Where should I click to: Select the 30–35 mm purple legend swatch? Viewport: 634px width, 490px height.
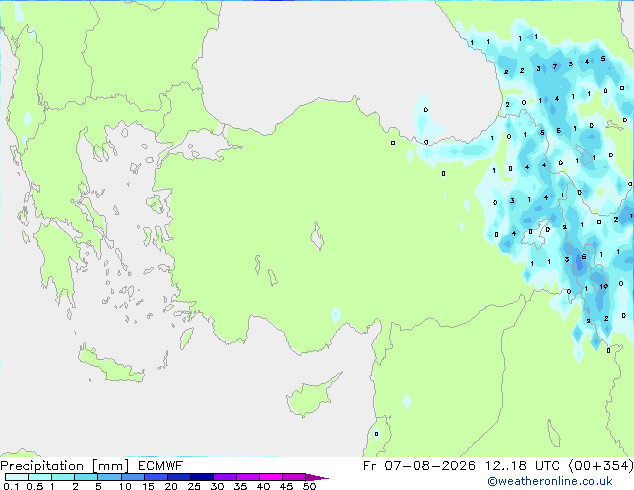point(224,477)
